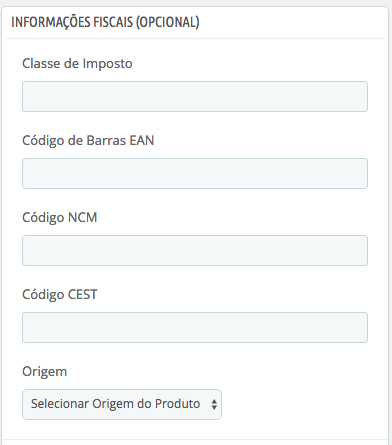Click the 'Código NCM' label
This screenshot has width=392, height=445.
point(60,217)
